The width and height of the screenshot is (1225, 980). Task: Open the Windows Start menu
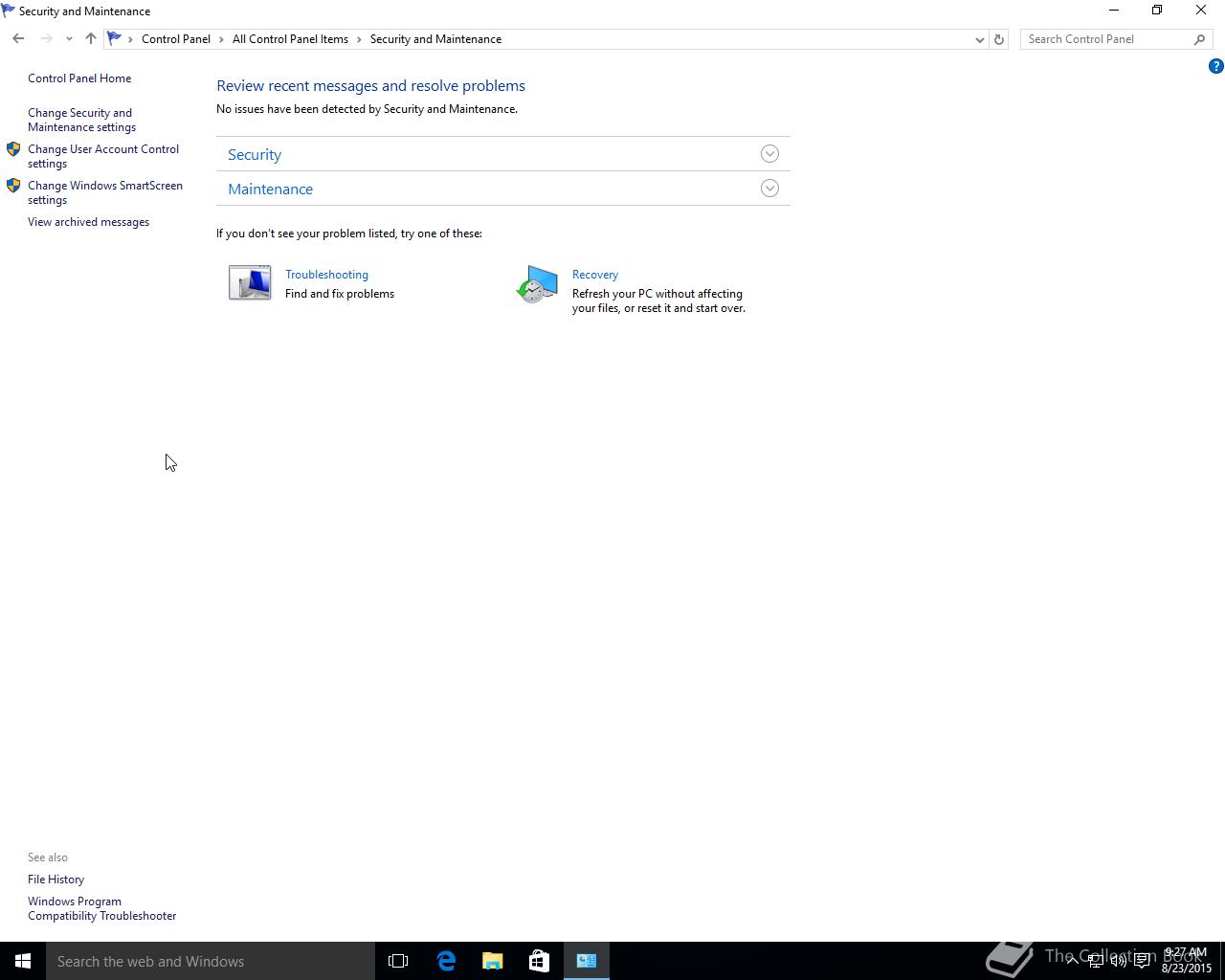[x=23, y=961]
